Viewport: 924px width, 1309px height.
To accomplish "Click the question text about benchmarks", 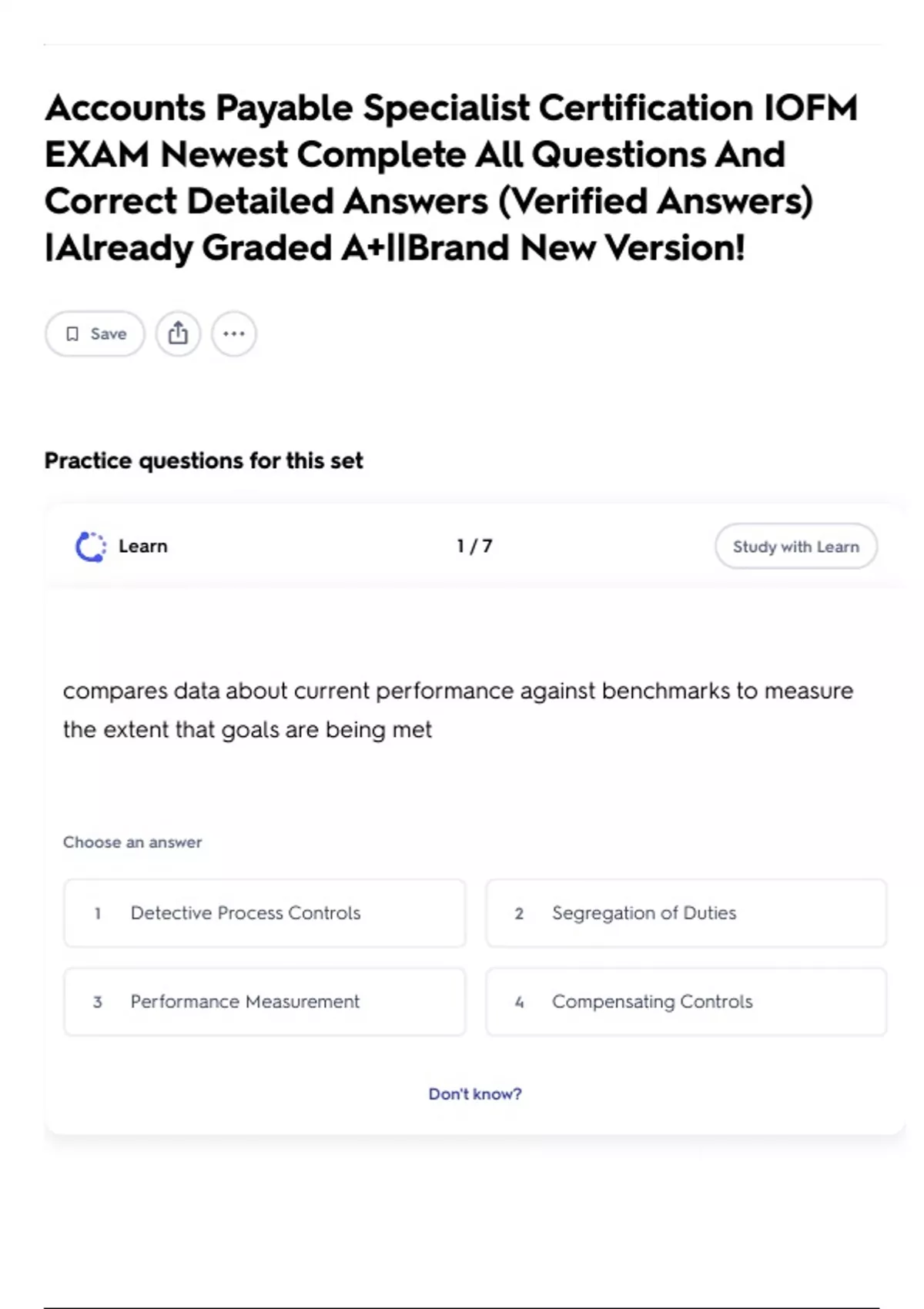I will pyautogui.click(x=457, y=709).
